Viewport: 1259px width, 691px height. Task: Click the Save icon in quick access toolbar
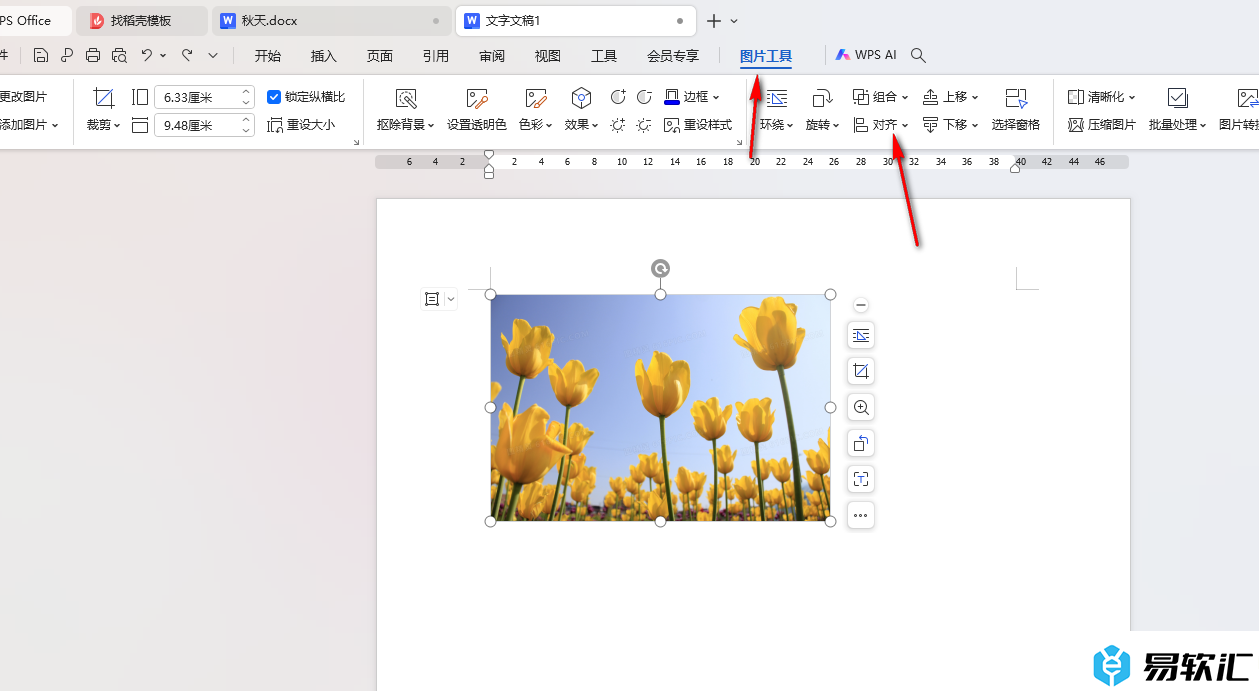(x=41, y=55)
